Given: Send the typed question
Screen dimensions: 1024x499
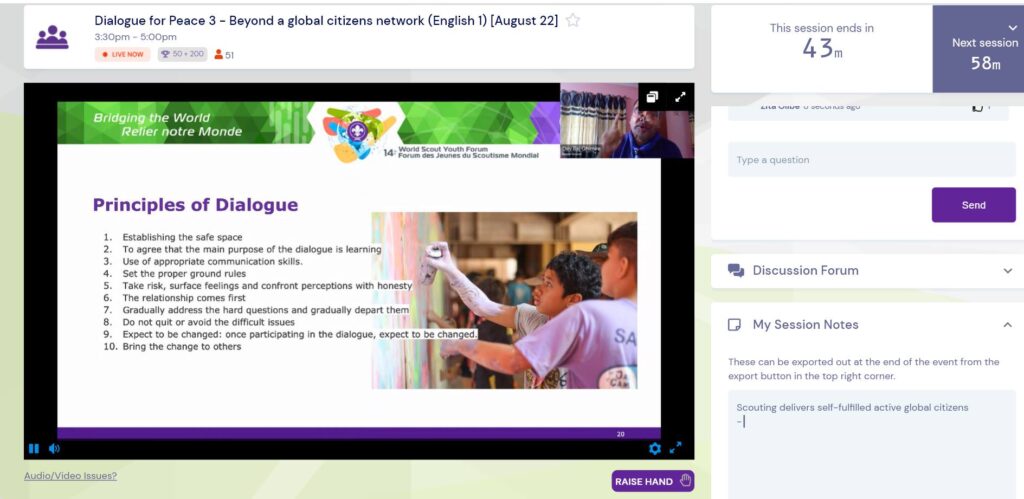Looking at the screenshot, I should 973,205.
